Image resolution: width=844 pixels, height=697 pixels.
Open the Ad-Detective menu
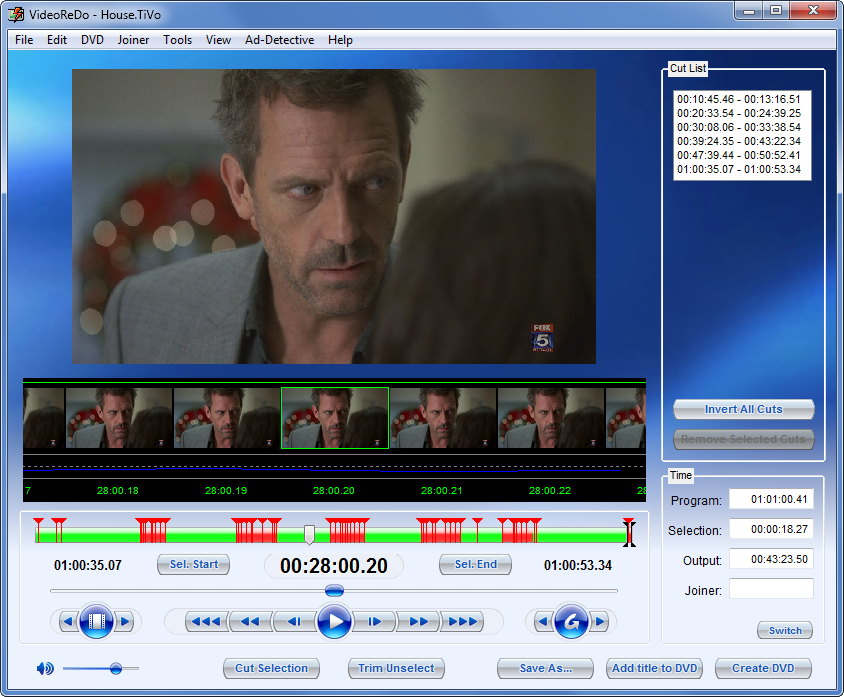279,40
